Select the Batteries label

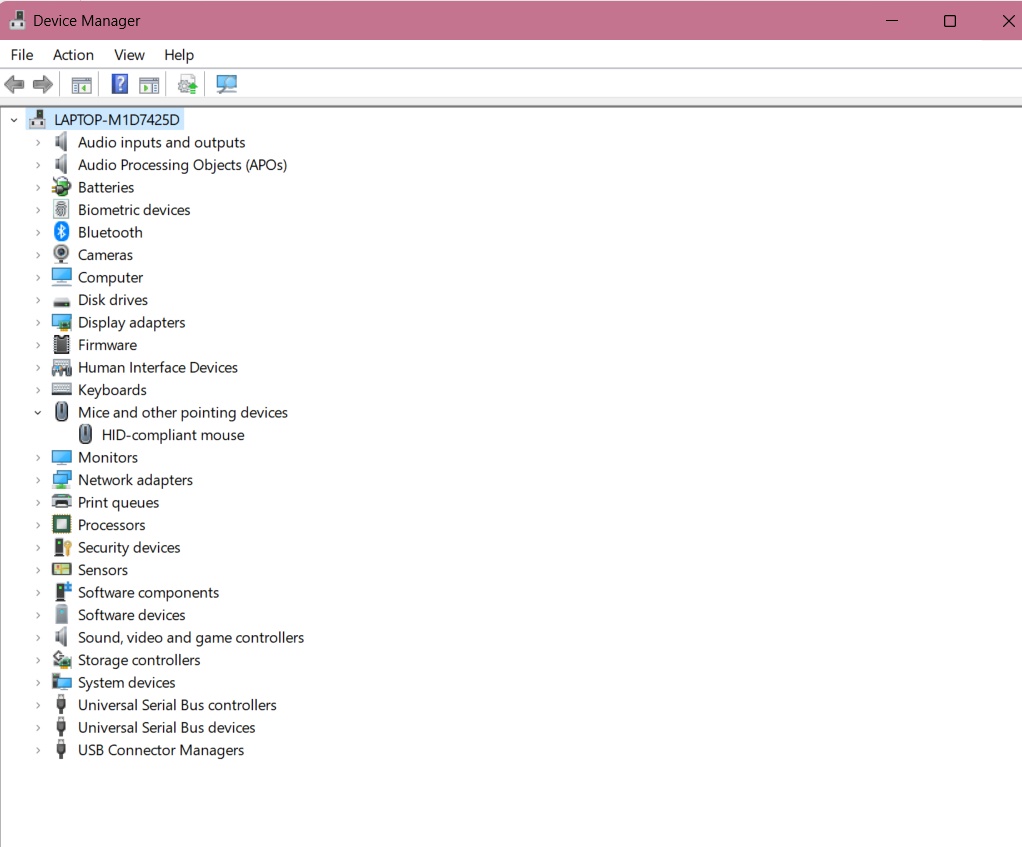point(106,188)
